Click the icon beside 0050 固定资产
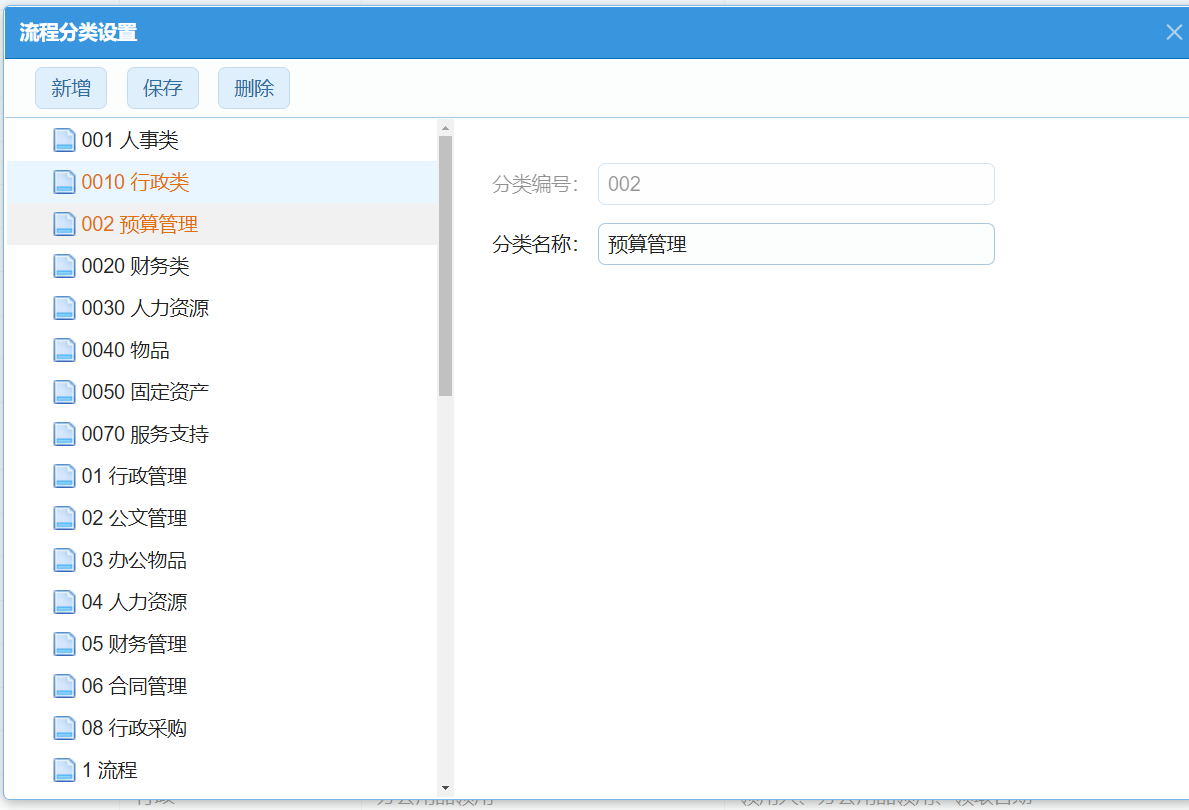1189x810 pixels. (64, 393)
